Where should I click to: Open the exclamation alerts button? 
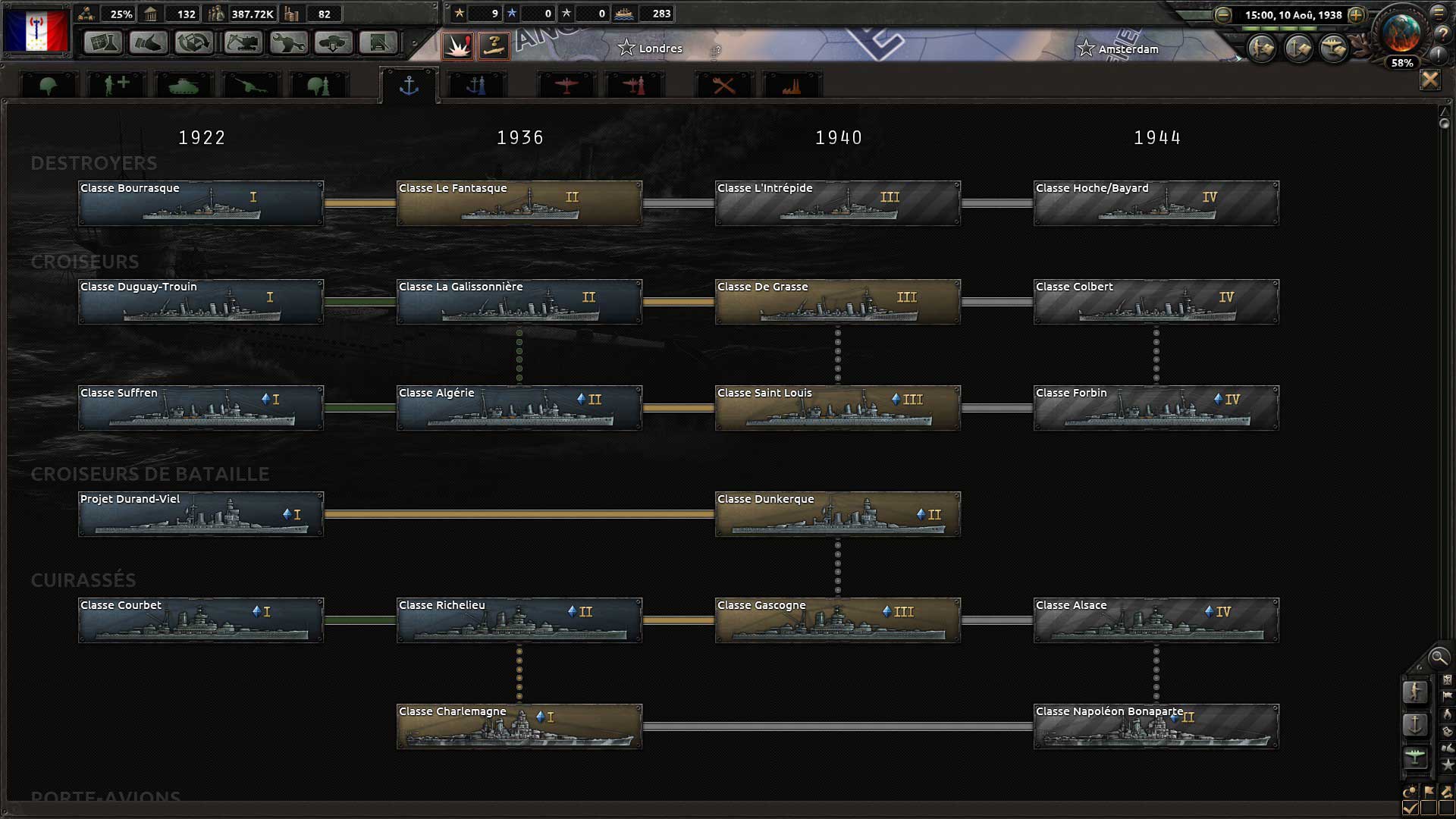(1439, 55)
